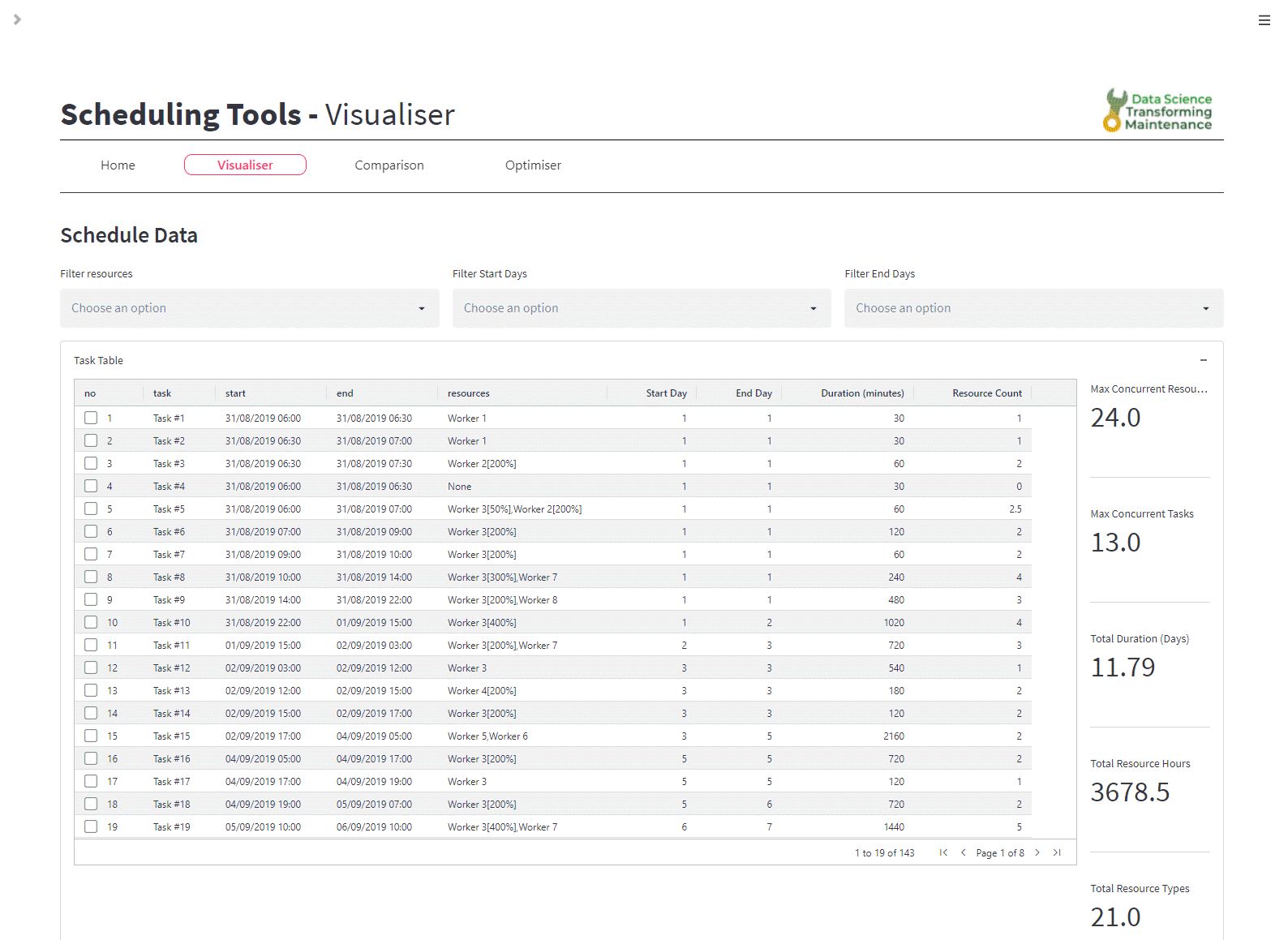Switch to the Comparison tab
This screenshot has width=1288, height=940.
click(x=389, y=165)
